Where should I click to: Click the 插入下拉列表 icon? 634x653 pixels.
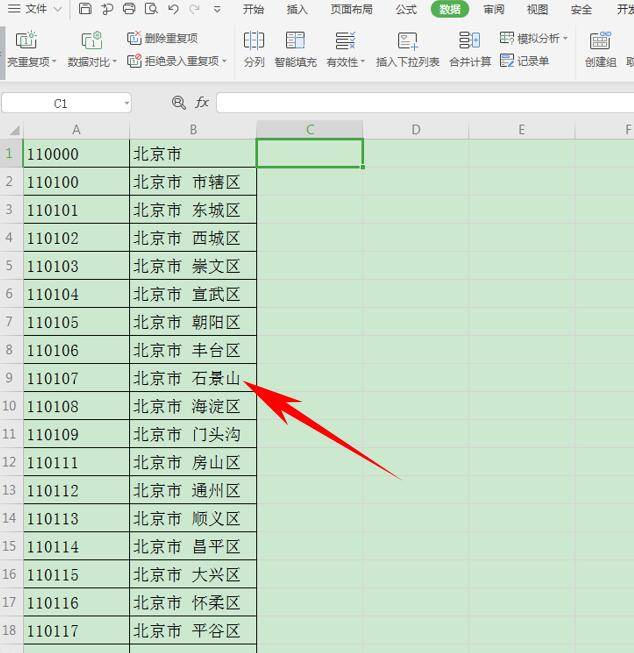tap(407, 40)
